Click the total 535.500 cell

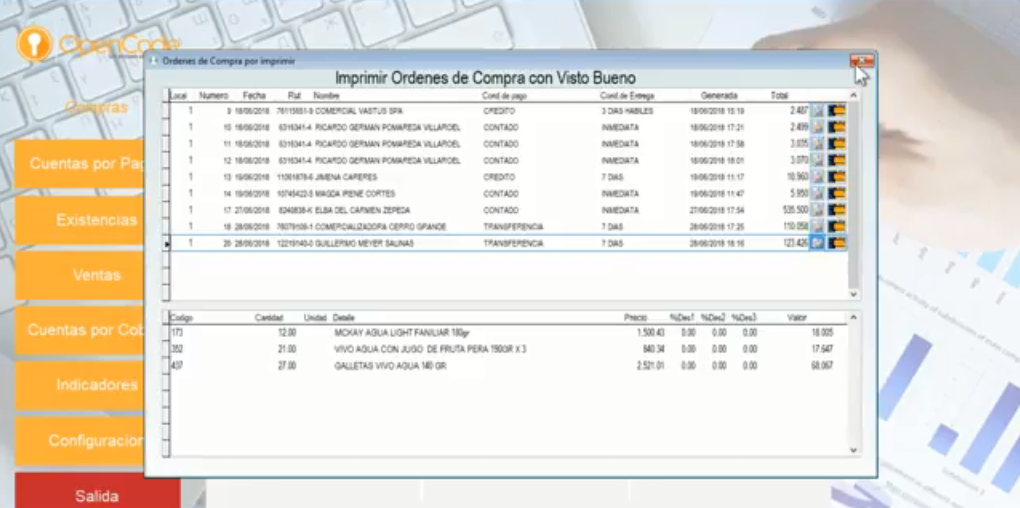796,210
